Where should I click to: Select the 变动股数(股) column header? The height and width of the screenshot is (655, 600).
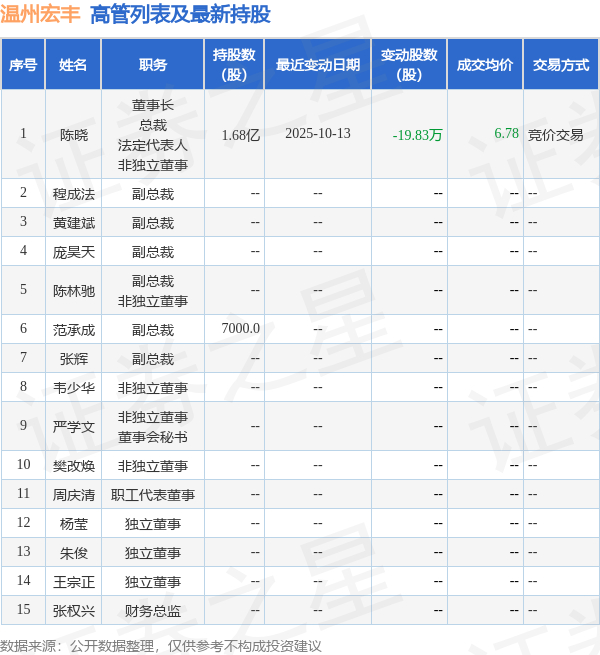[x=409, y=65]
